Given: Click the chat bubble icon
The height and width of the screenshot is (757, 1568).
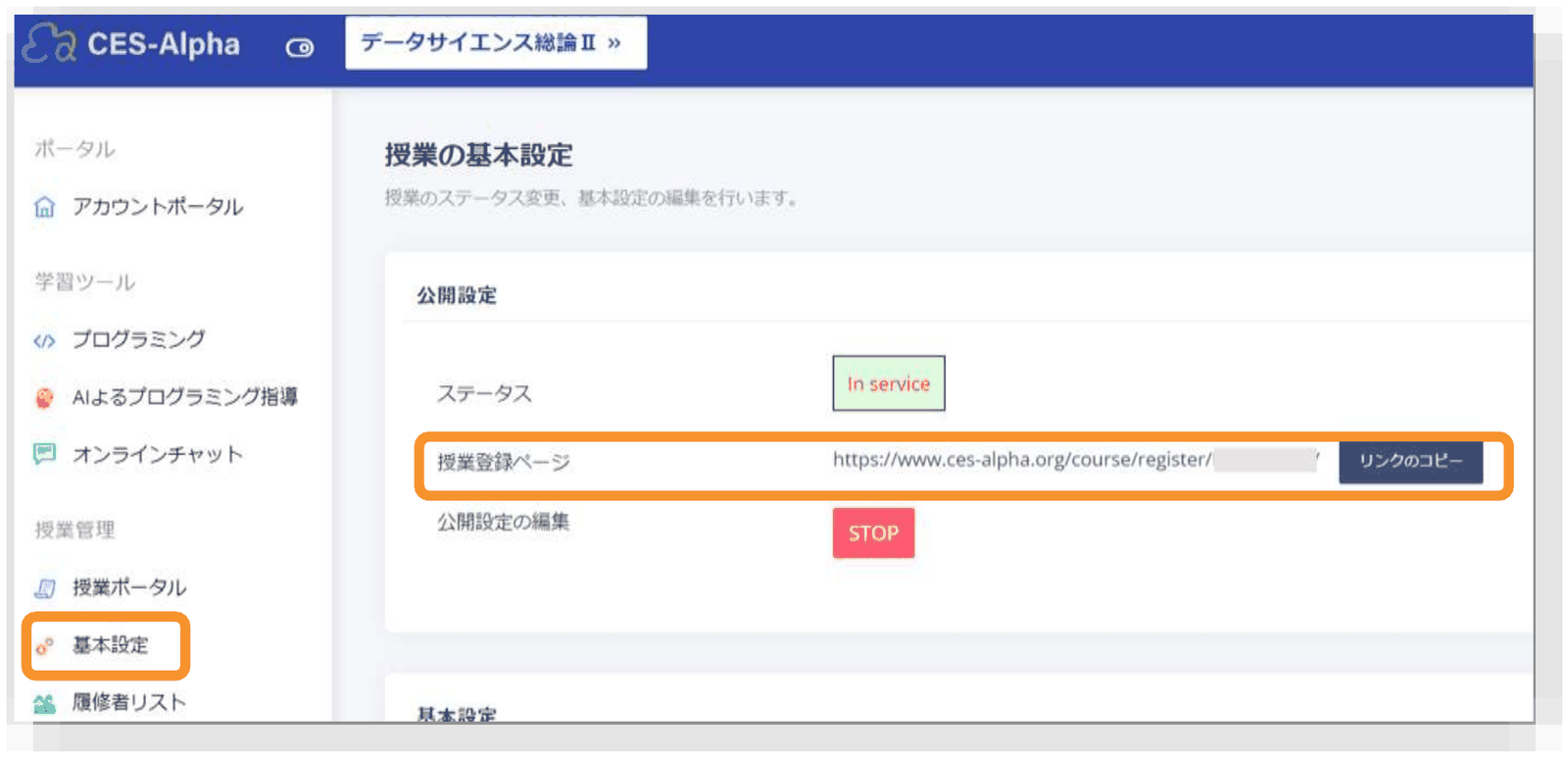Looking at the screenshot, I should (44, 454).
